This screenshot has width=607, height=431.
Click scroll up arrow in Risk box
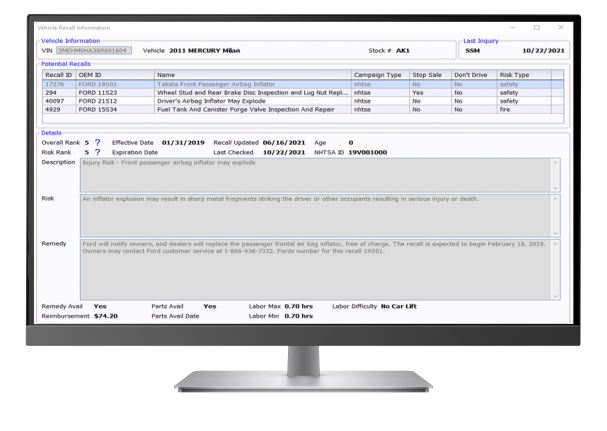556,199
